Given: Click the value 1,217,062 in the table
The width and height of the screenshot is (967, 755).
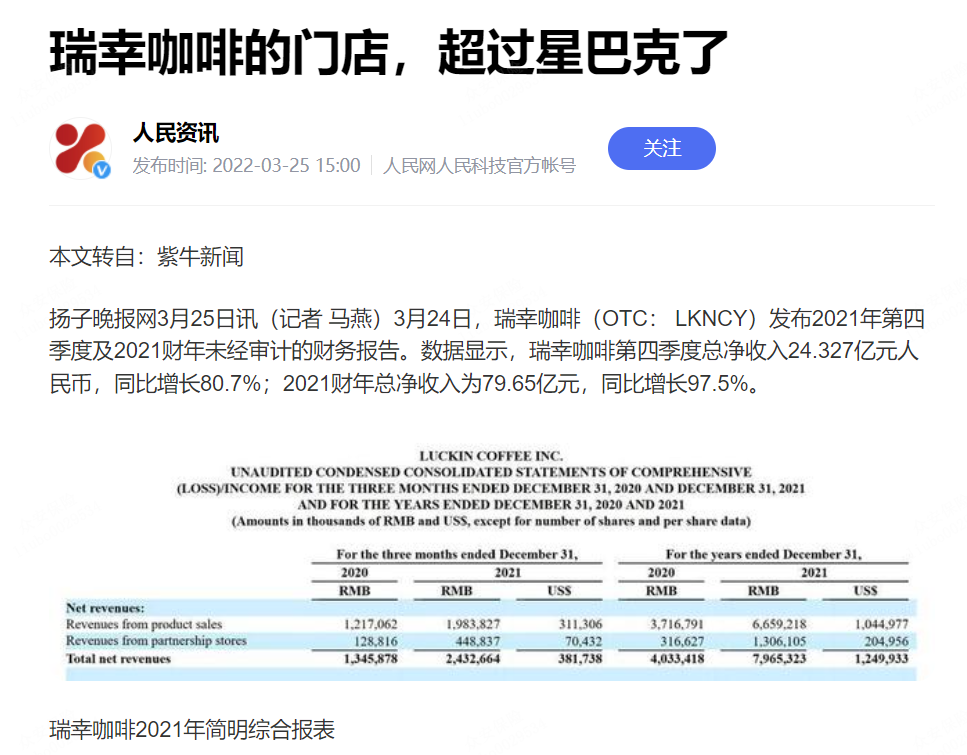Looking at the screenshot, I should [x=370, y=624].
